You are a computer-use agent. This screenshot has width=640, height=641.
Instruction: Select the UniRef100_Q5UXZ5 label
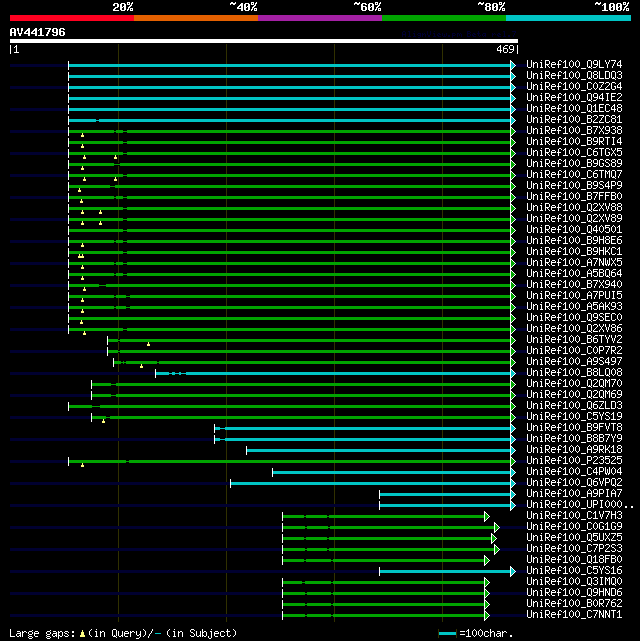[574, 538]
